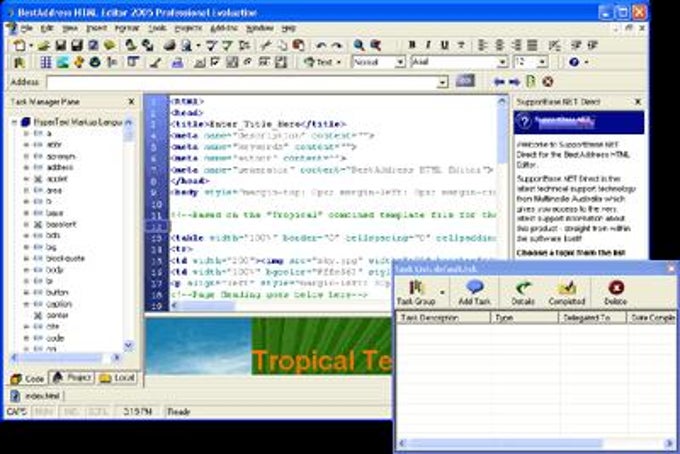The image size is (680, 454).
Task: Click the Find and Replace icon
Action: tap(376, 45)
